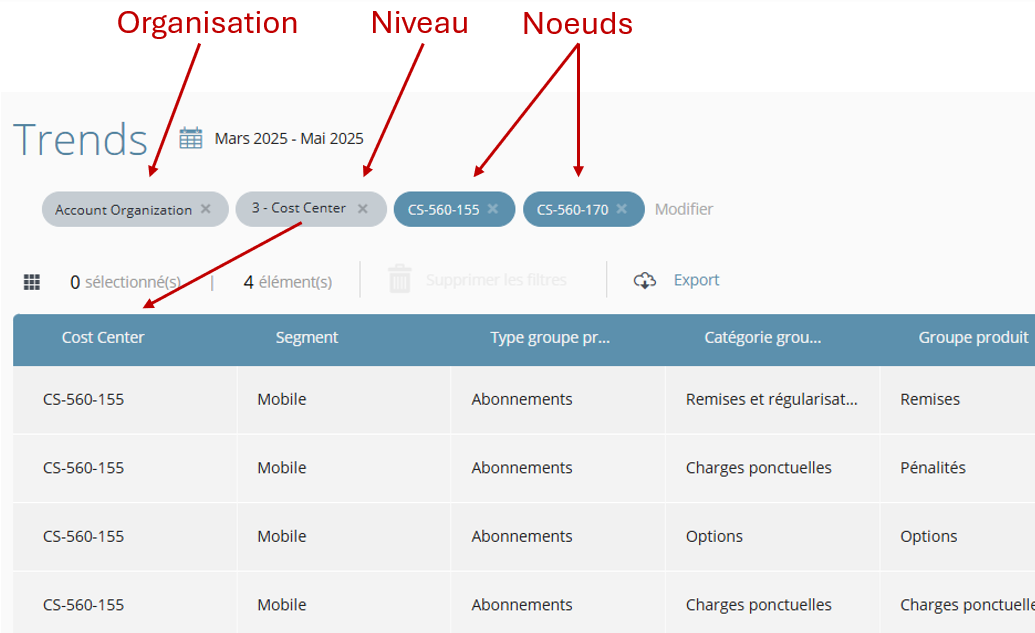Change the Mars 2025 - Mai 2025 date range
Screen dimensions: 1035x633
click(289, 138)
